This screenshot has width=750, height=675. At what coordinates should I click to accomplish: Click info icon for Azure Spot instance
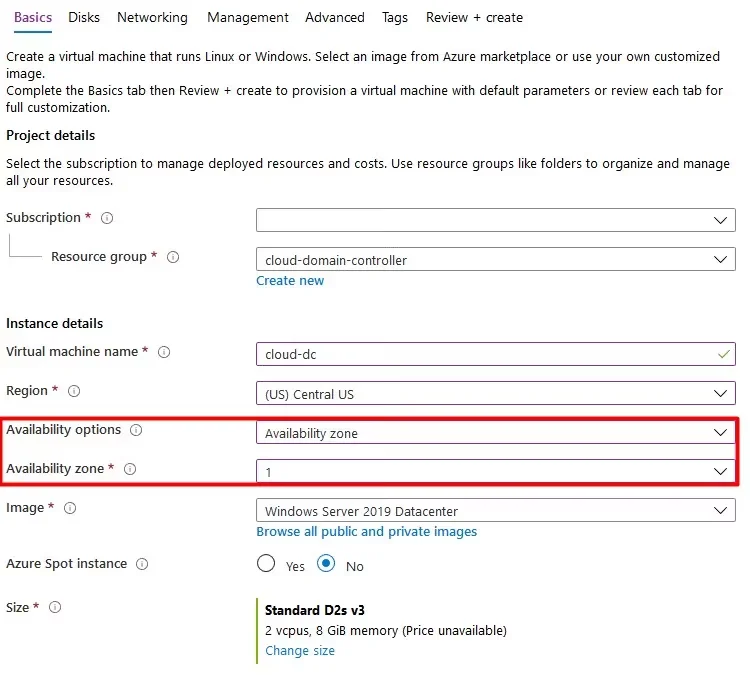[142, 564]
